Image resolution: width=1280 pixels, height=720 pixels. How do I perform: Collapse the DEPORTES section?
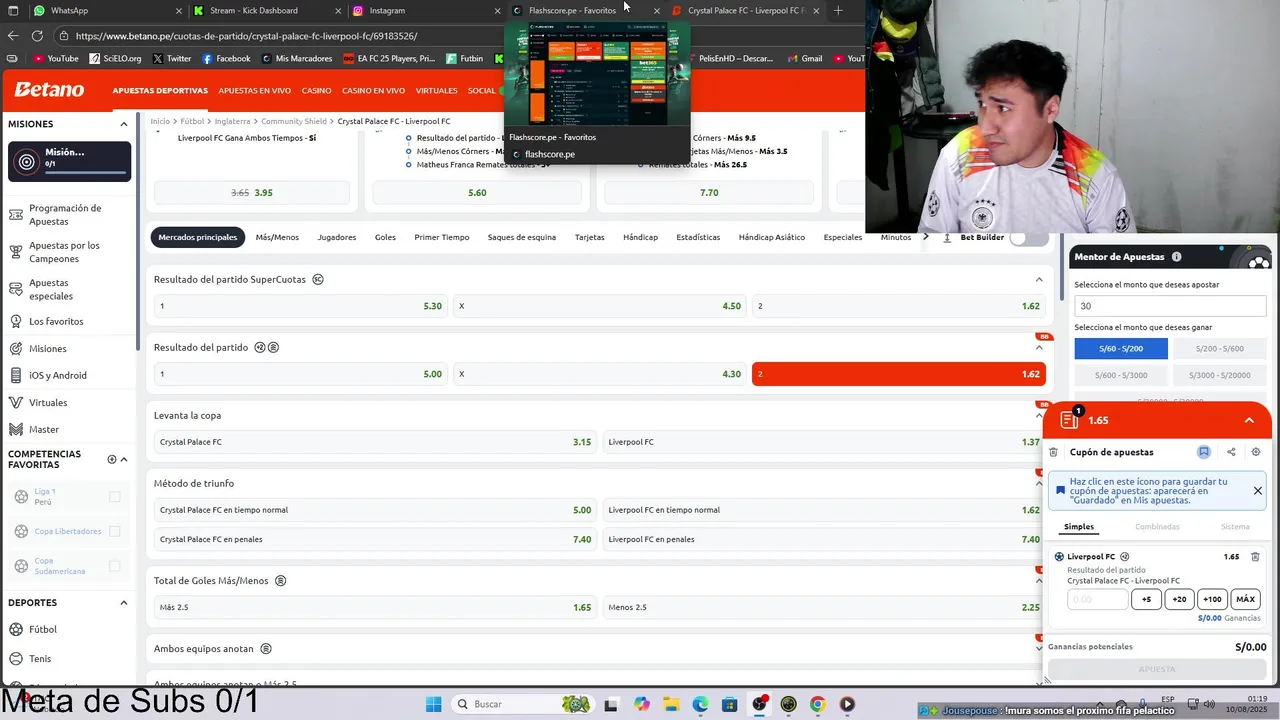coord(124,603)
